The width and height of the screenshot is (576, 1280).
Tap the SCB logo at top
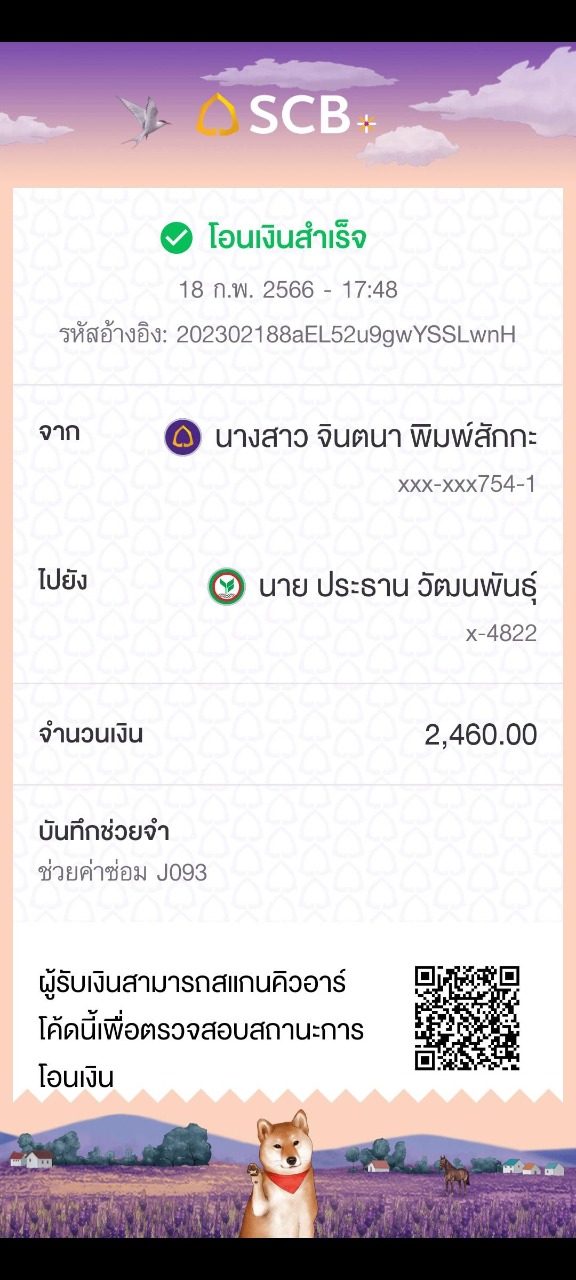(285, 115)
